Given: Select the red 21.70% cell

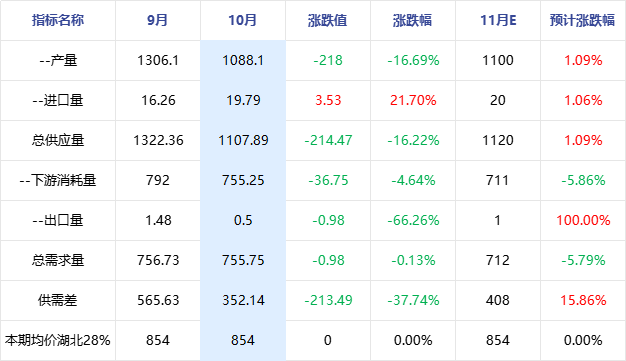Looking at the screenshot, I should (413, 100).
